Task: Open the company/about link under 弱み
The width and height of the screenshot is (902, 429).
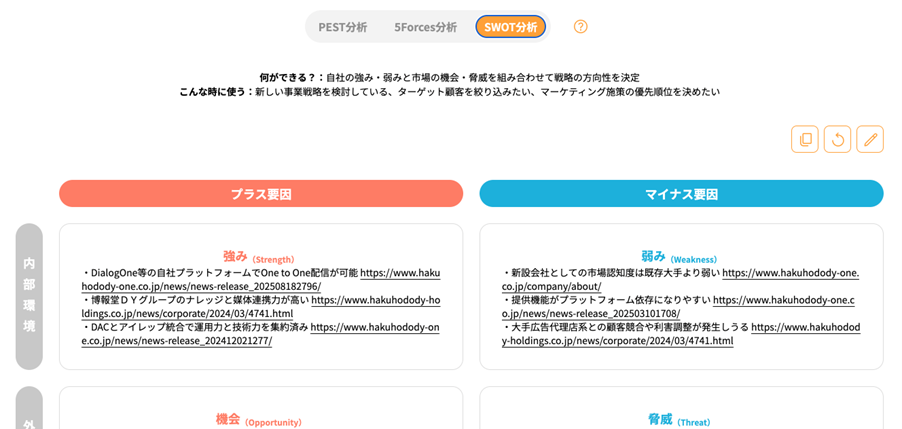Action: (551, 286)
